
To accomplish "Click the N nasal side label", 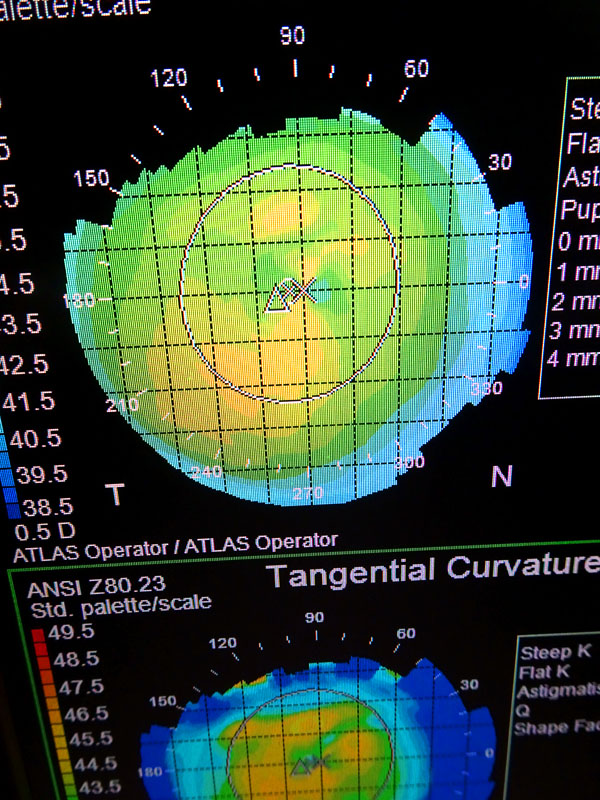I will 501,476.
